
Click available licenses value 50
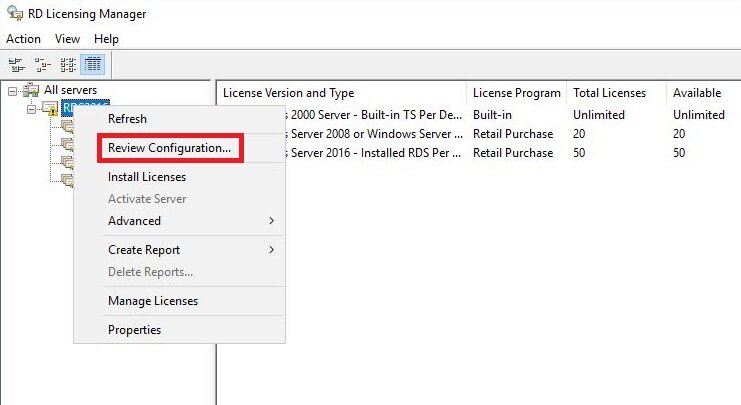[679, 153]
